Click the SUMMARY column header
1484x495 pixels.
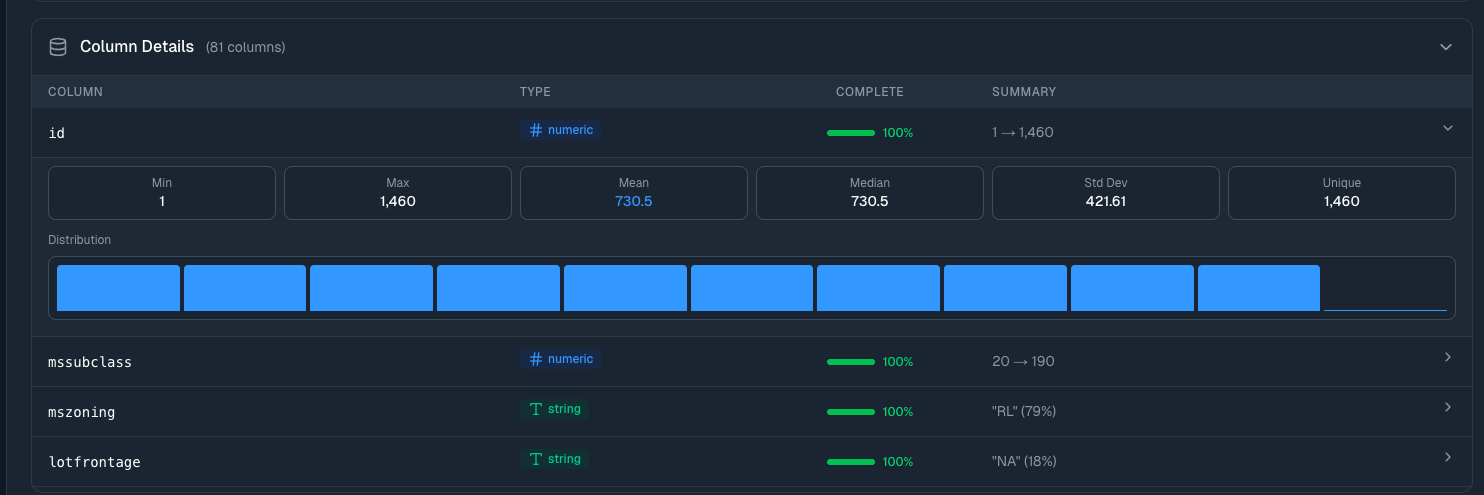1023,92
